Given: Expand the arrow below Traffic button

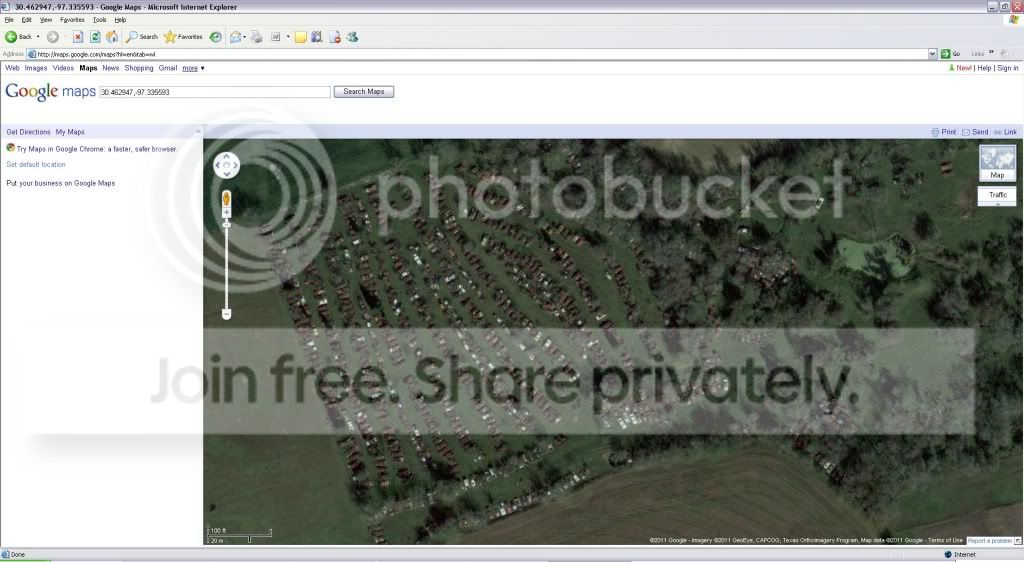Looking at the screenshot, I should (997, 205).
